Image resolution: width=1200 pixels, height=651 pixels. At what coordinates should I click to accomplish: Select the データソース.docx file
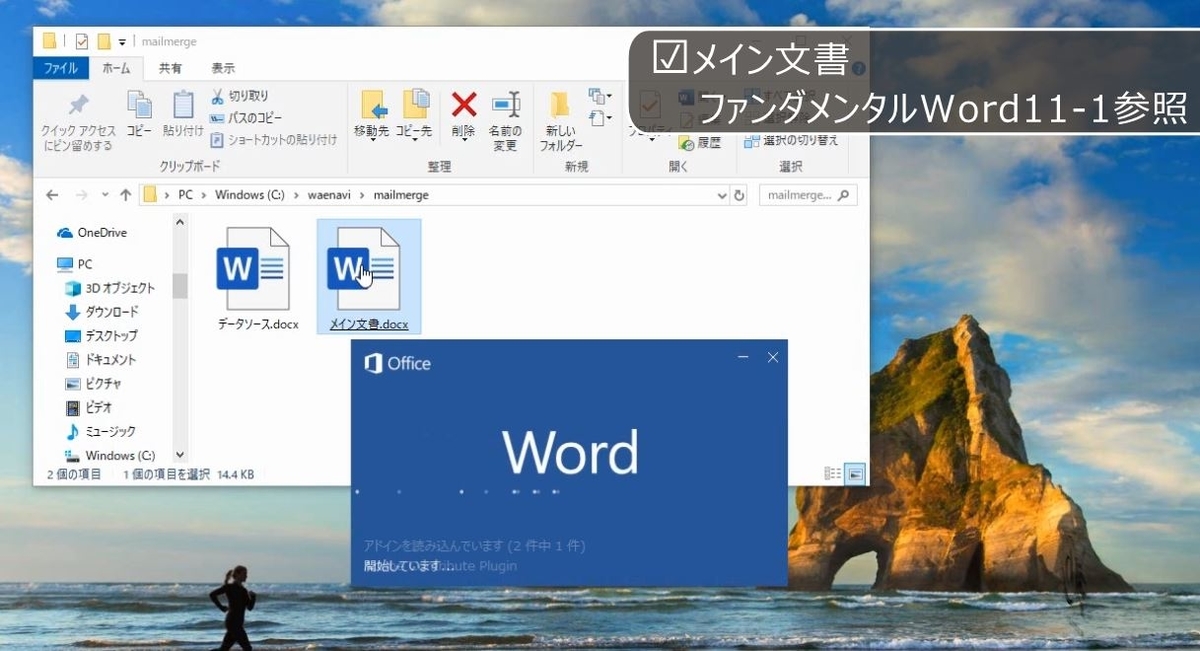[258, 279]
